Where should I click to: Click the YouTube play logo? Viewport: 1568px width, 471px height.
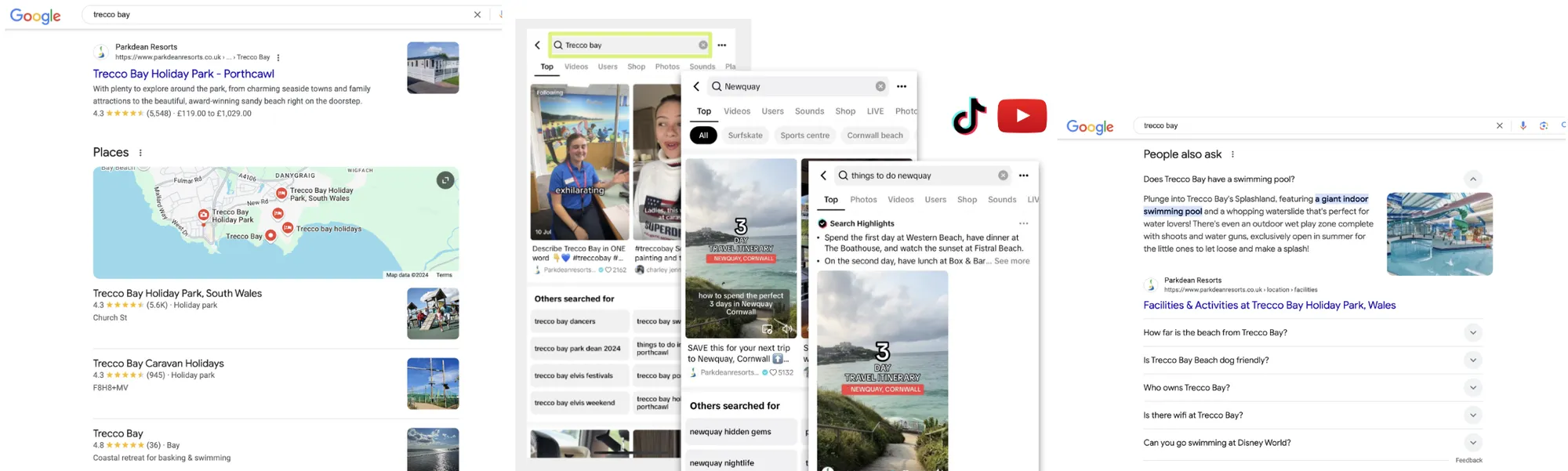point(1022,116)
